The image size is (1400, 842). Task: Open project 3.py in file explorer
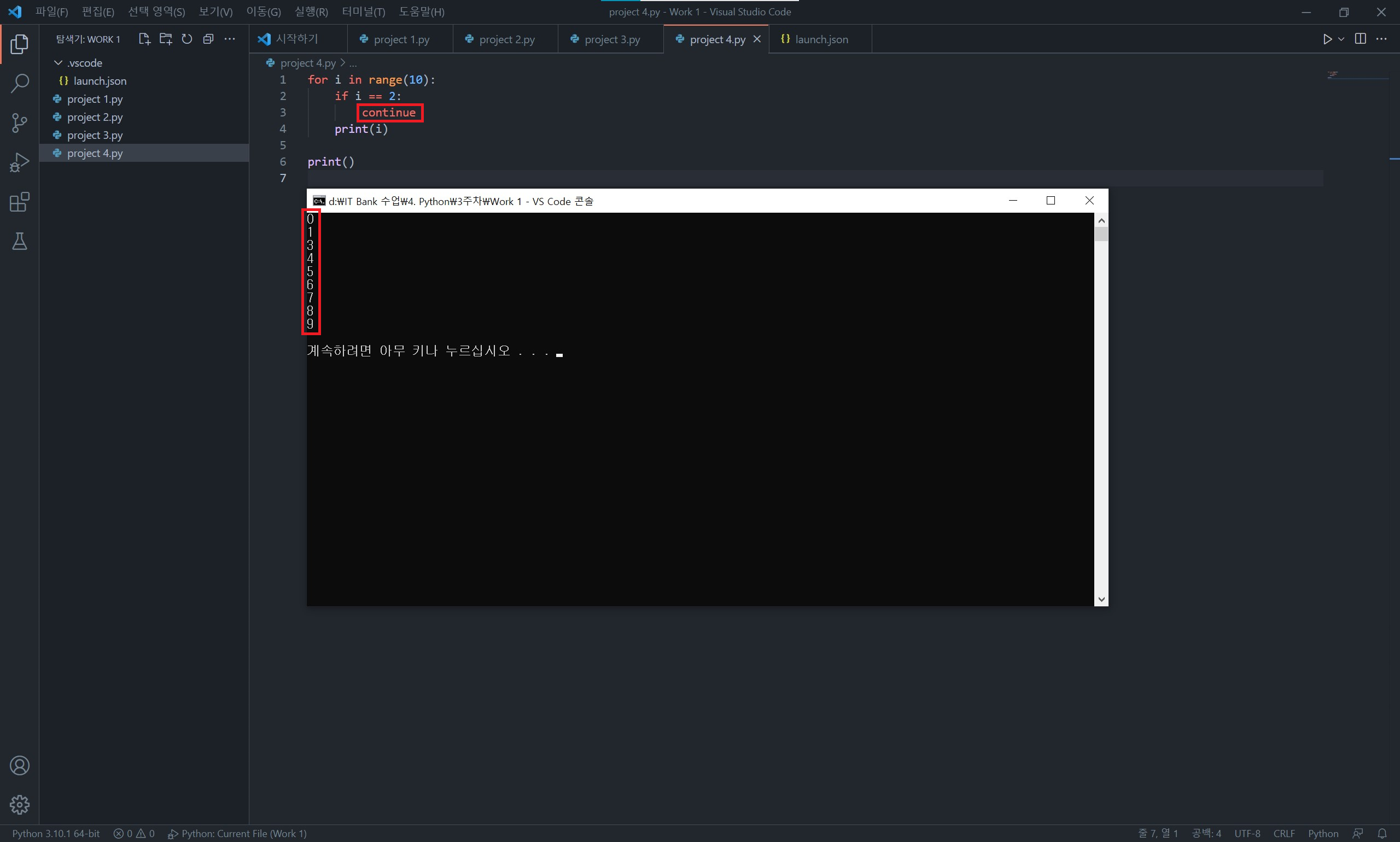coord(95,135)
